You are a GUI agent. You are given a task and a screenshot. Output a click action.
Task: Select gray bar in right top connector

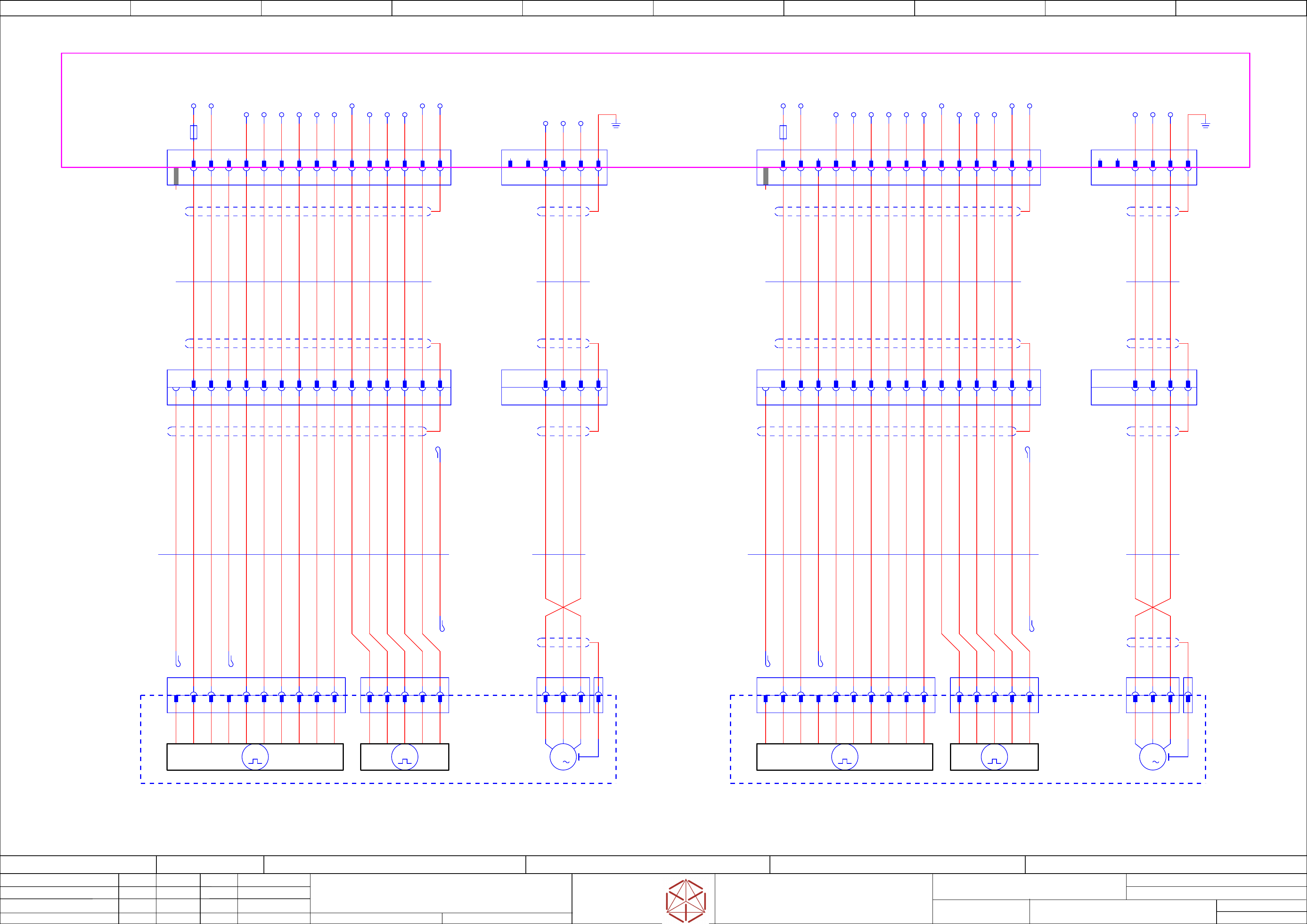click(766, 176)
